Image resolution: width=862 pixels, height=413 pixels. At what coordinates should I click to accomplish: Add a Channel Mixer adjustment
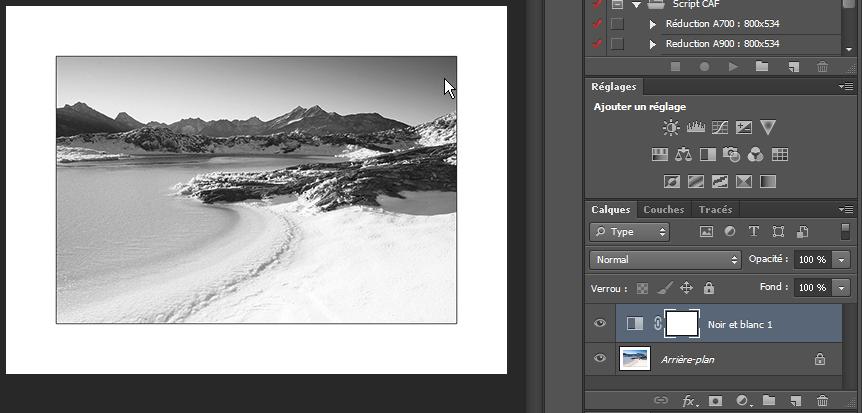[x=755, y=155]
